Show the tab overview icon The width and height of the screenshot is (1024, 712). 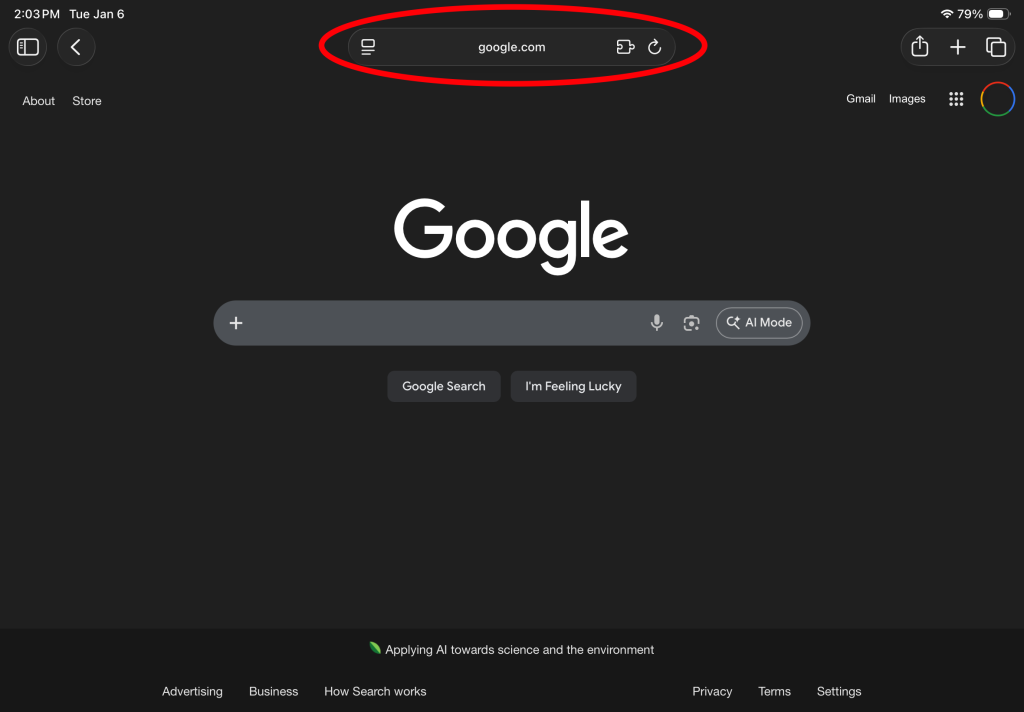(x=995, y=47)
